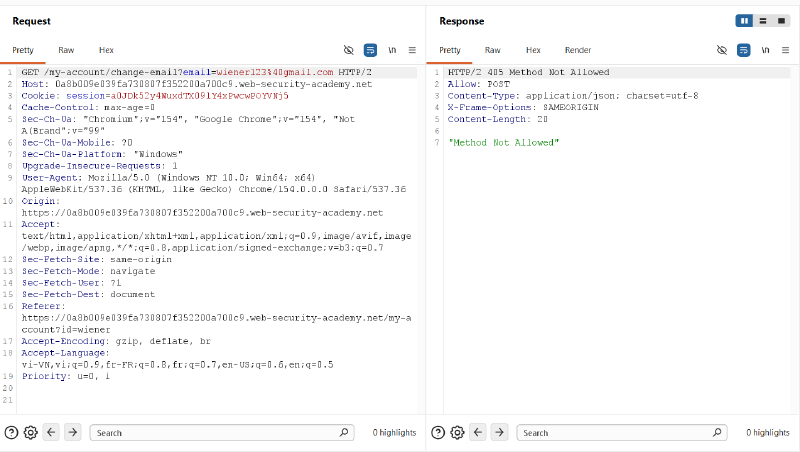Toggle \n newline display in Request panel
This screenshot has width=800, height=452.
[x=392, y=50]
